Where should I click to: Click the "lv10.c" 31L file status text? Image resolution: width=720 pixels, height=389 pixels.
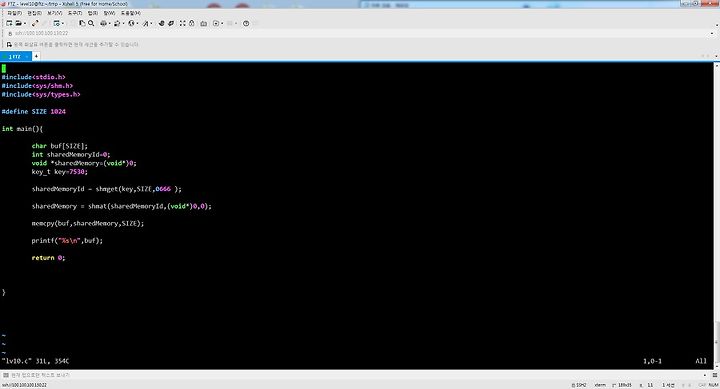coord(35,361)
